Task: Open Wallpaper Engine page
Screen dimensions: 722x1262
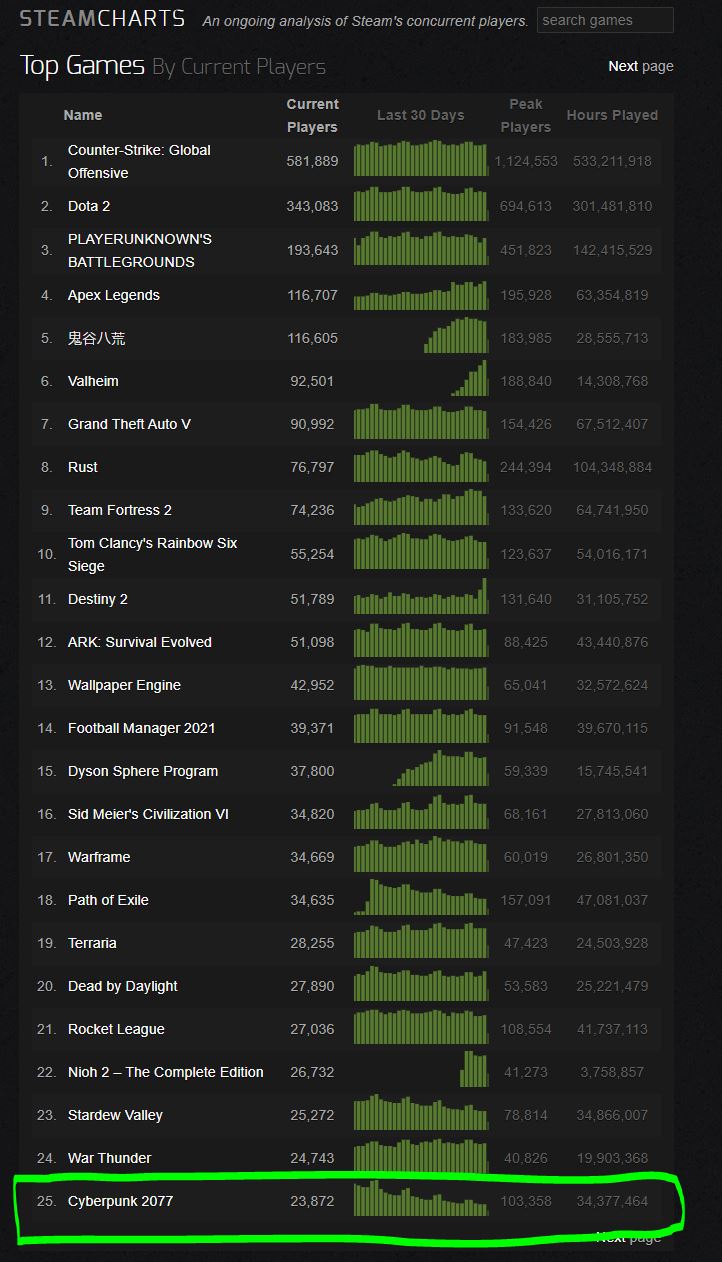Action: coord(124,685)
